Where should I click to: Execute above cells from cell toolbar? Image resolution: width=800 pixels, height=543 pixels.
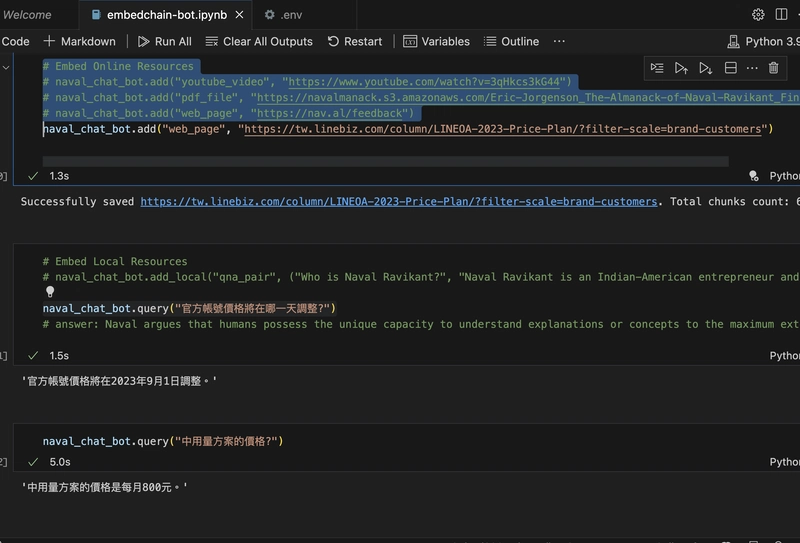[x=681, y=68]
